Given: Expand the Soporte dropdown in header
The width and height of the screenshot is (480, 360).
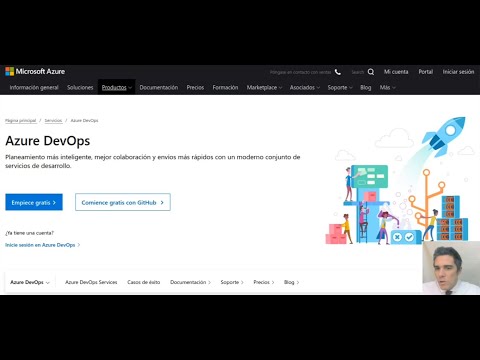Looking at the screenshot, I should (340, 87).
